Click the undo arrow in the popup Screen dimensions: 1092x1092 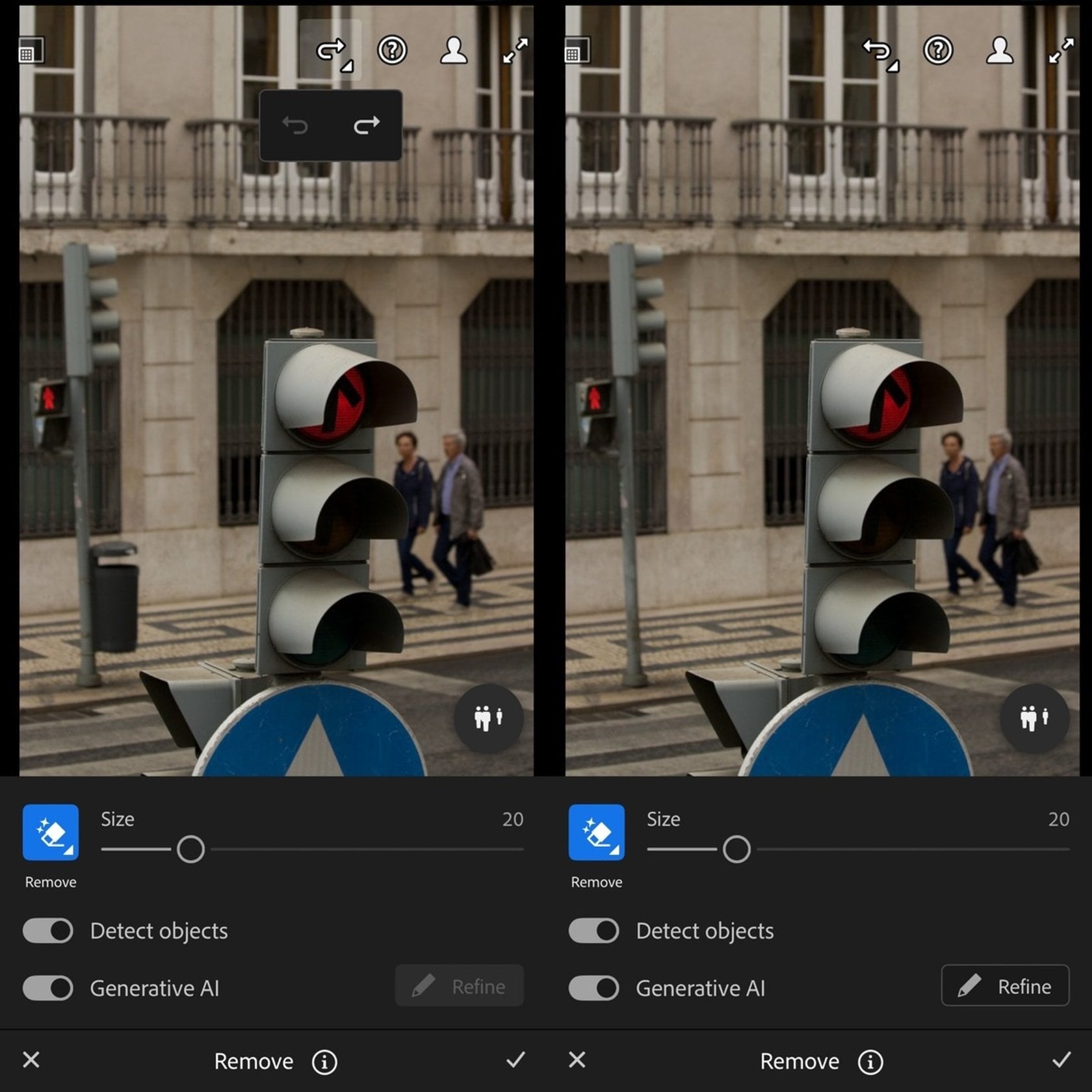click(297, 126)
